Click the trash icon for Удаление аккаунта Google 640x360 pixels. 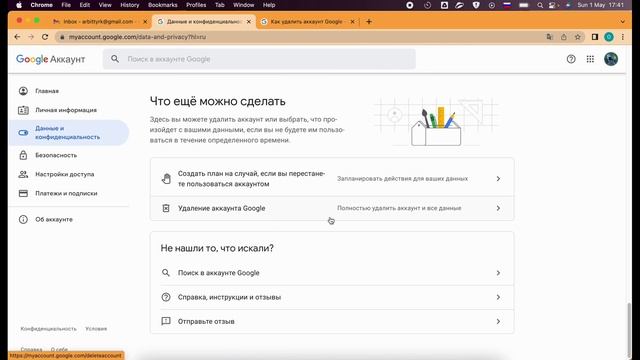click(166, 208)
